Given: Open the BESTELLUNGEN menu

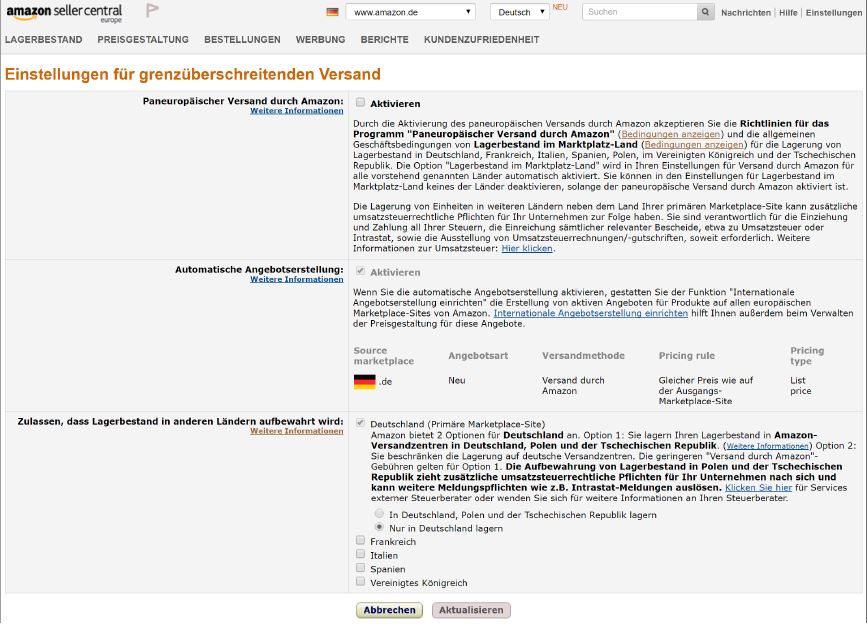Looking at the screenshot, I should (242, 40).
